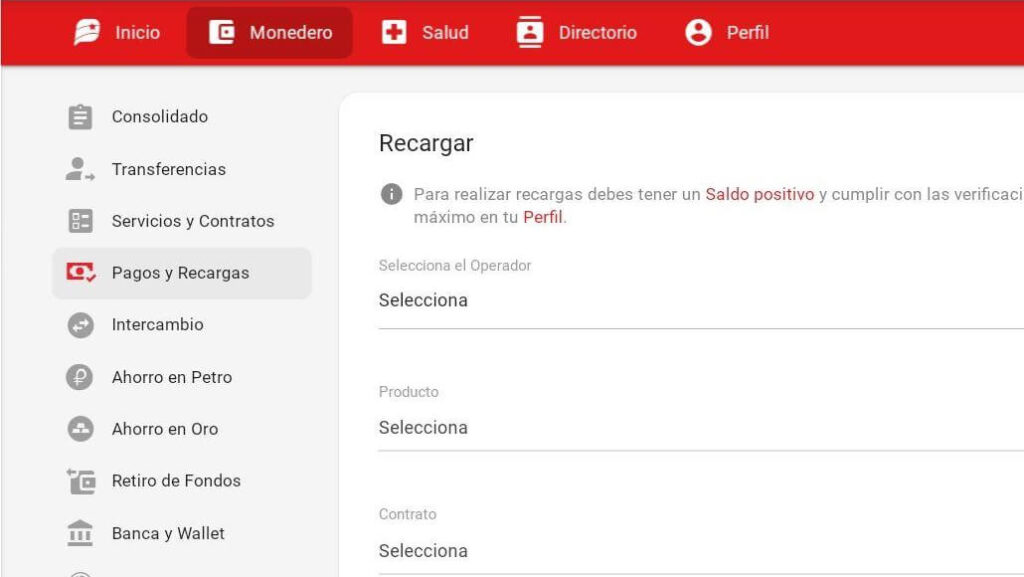Click the Banca y Wallet bank icon

click(80, 533)
